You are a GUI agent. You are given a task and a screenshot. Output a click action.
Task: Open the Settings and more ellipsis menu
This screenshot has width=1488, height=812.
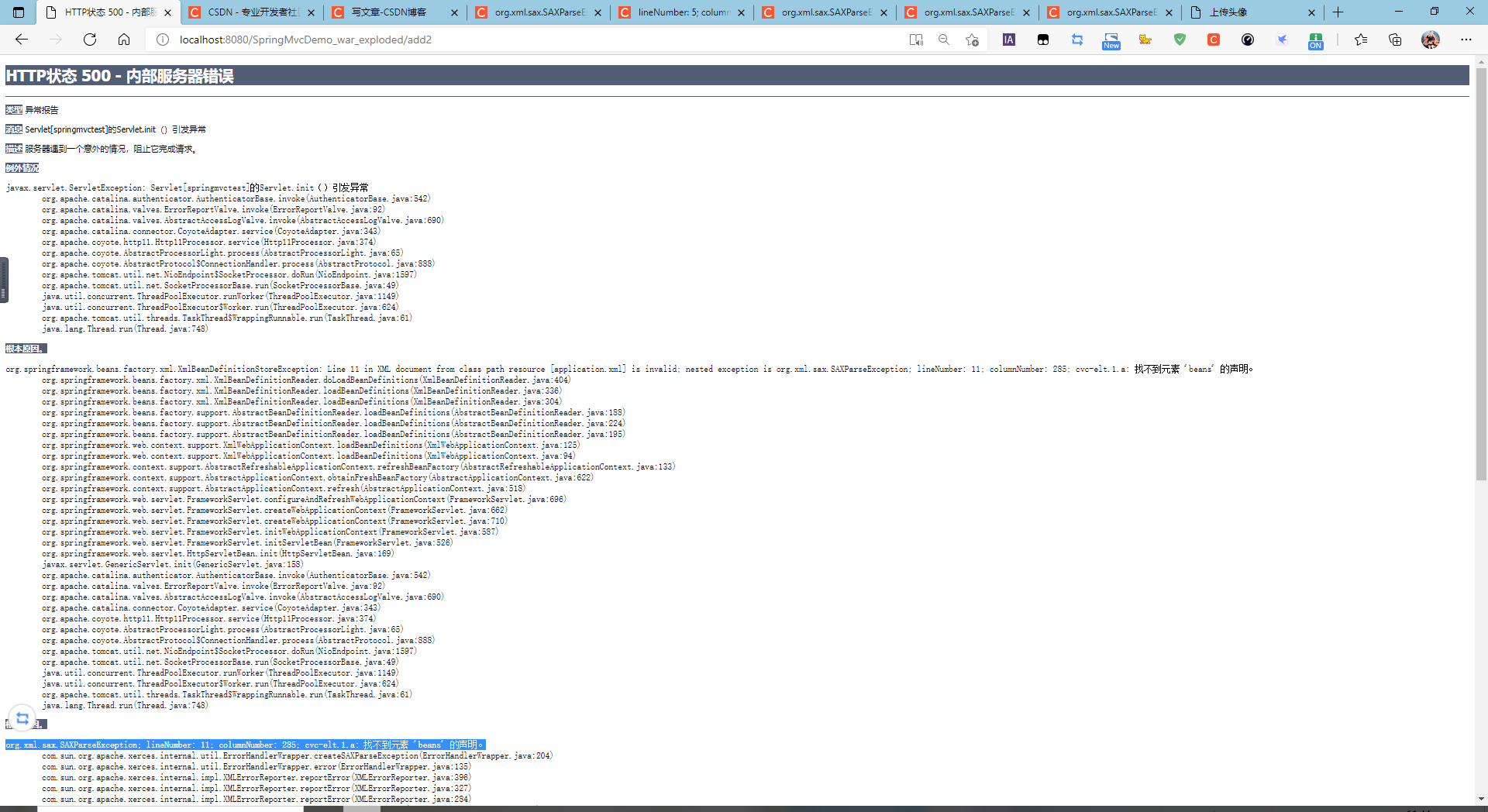pos(1467,40)
